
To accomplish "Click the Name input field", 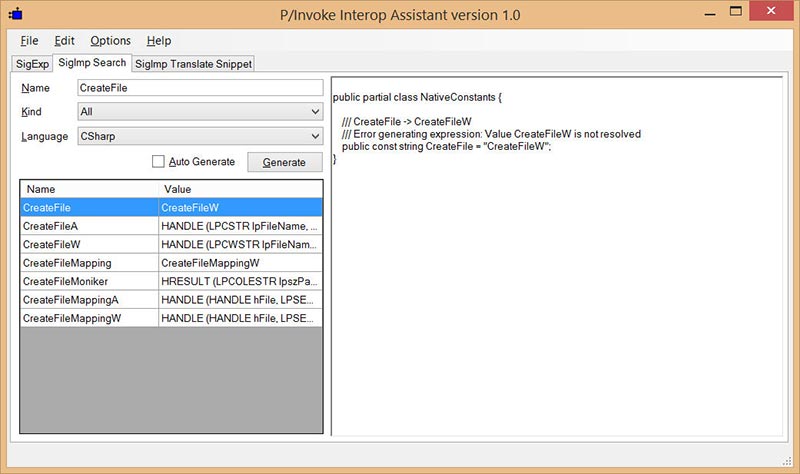I will tap(199, 88).
